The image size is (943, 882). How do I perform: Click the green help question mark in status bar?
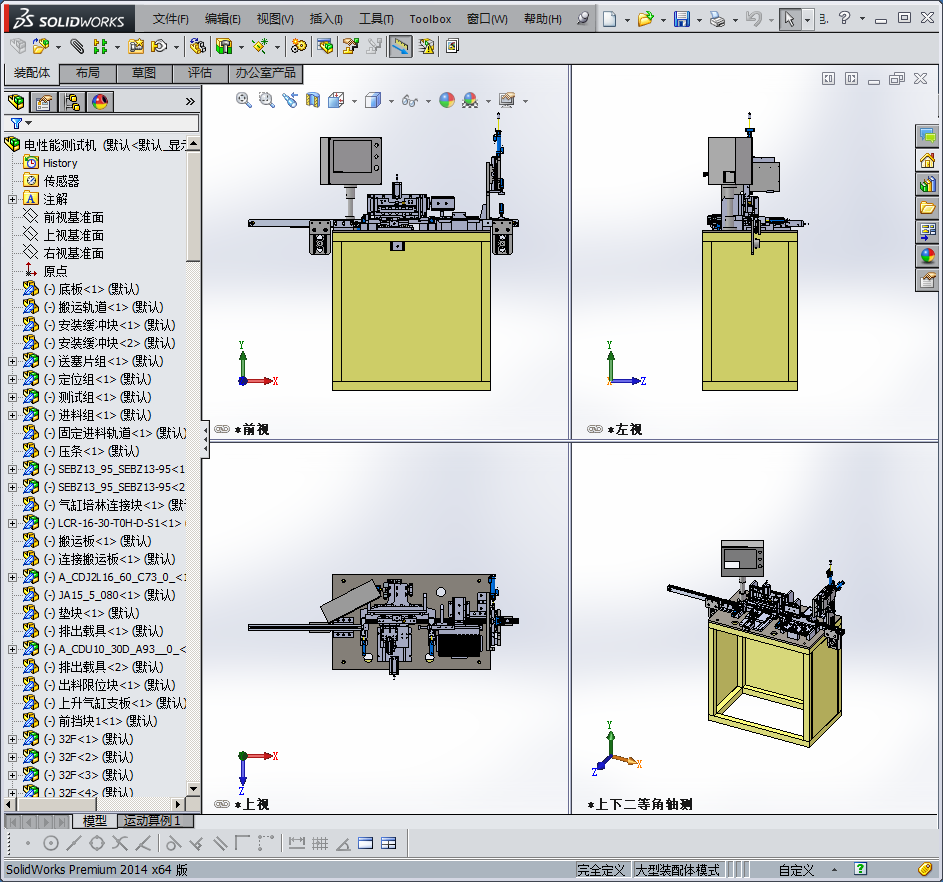[861, 869]
